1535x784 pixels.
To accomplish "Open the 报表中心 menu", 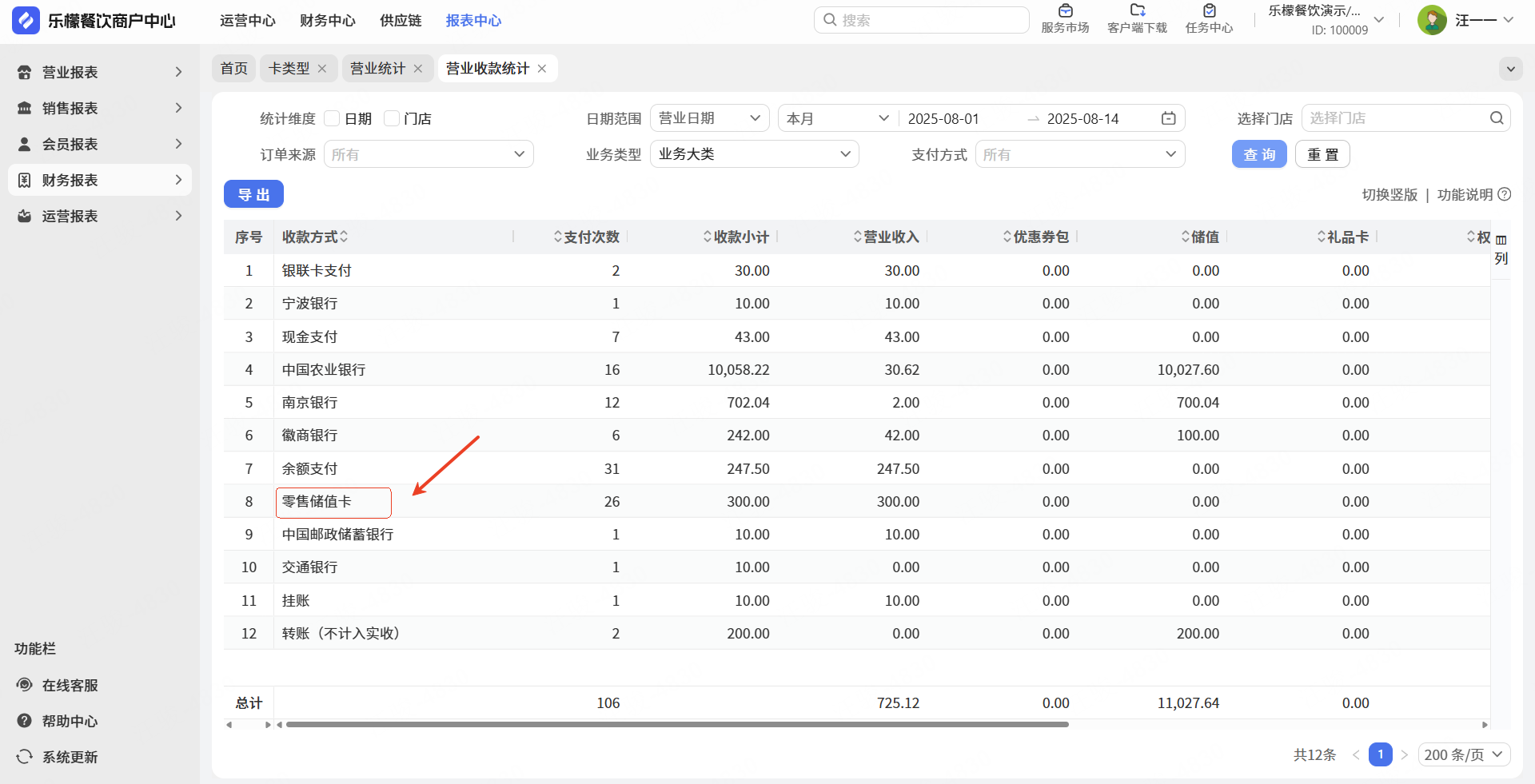I will [473, 20].
